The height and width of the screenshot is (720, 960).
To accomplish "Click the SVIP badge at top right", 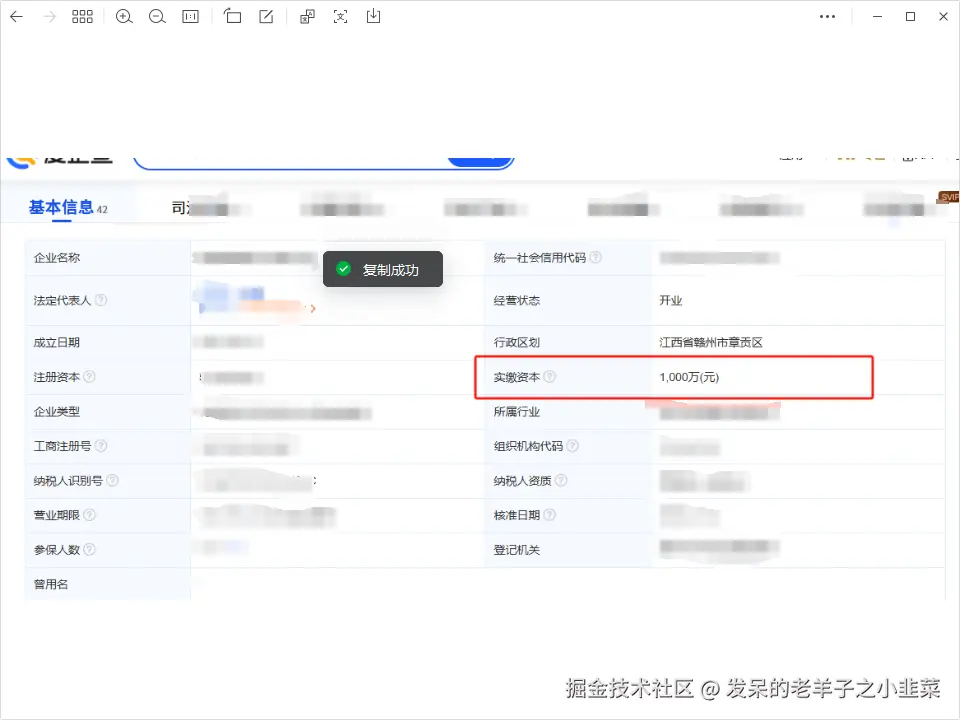I will point(948,197).
